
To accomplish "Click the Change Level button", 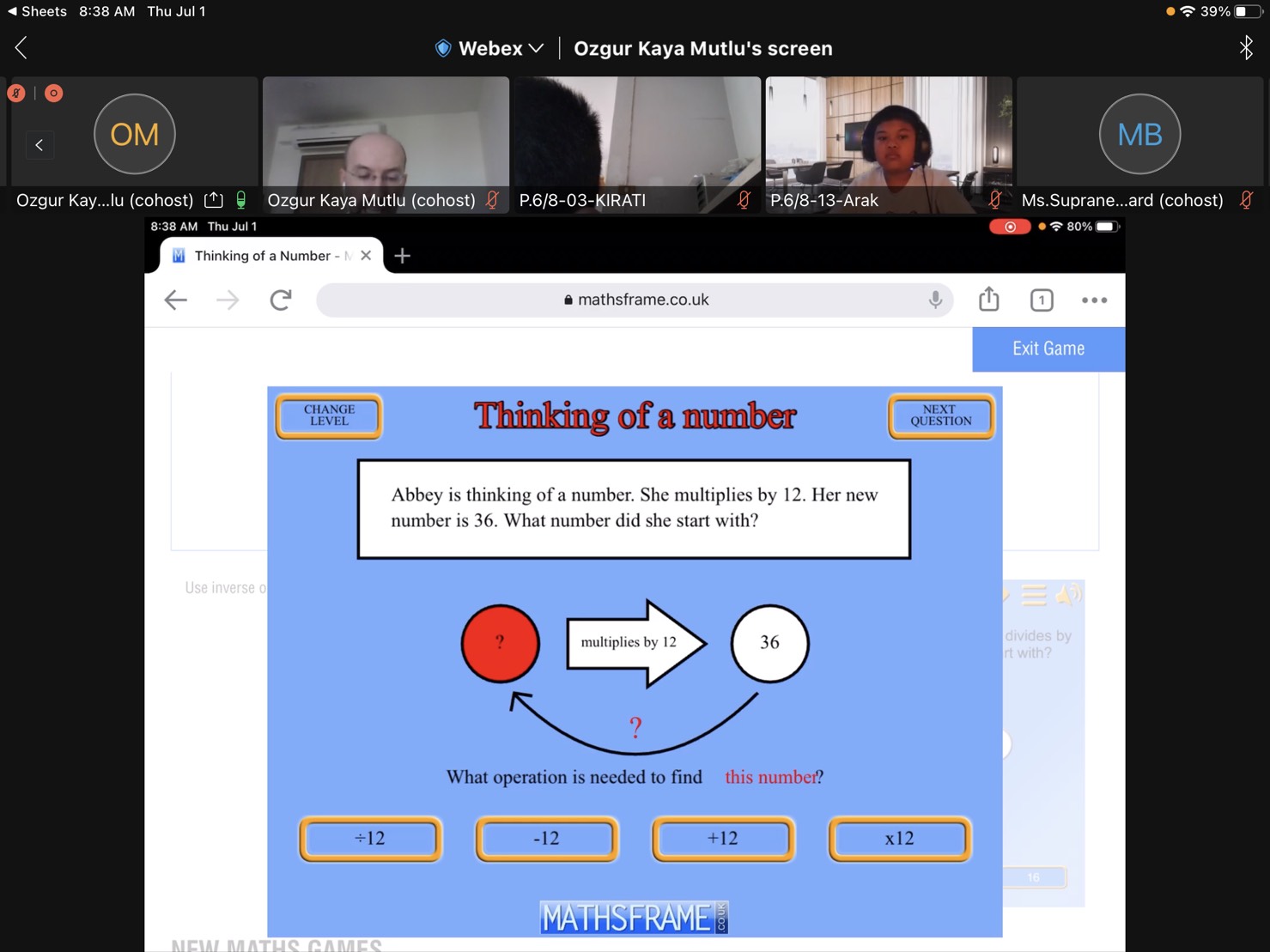I will click(x=329, y=416).
